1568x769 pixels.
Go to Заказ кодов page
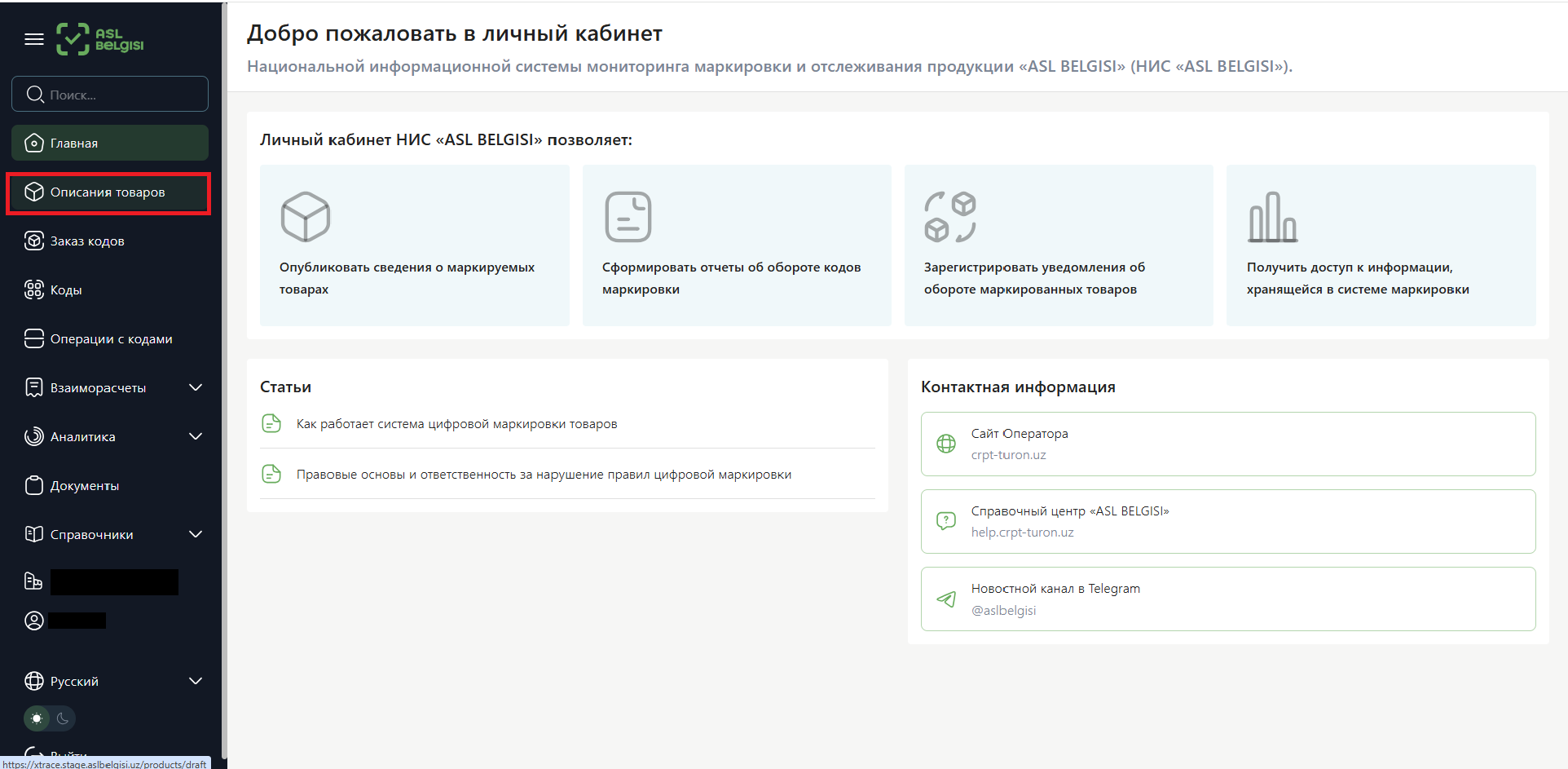pyautogui.click(x=87, y=241)
